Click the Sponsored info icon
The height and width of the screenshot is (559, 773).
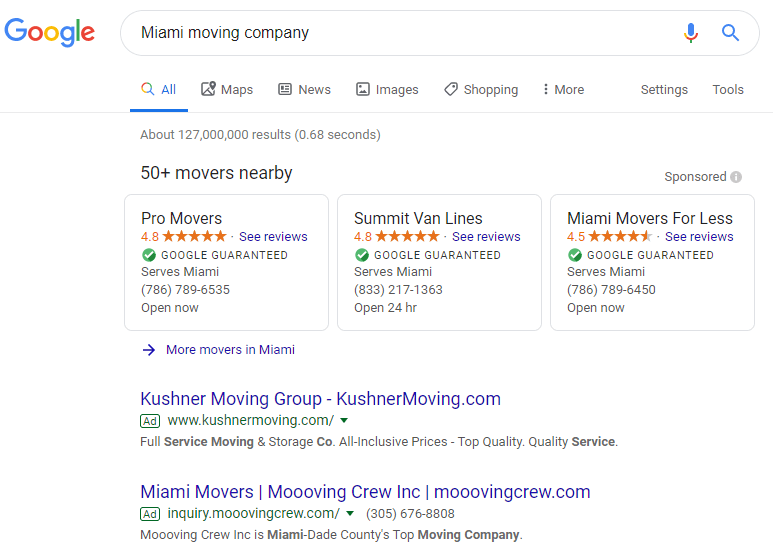[736, 177]
